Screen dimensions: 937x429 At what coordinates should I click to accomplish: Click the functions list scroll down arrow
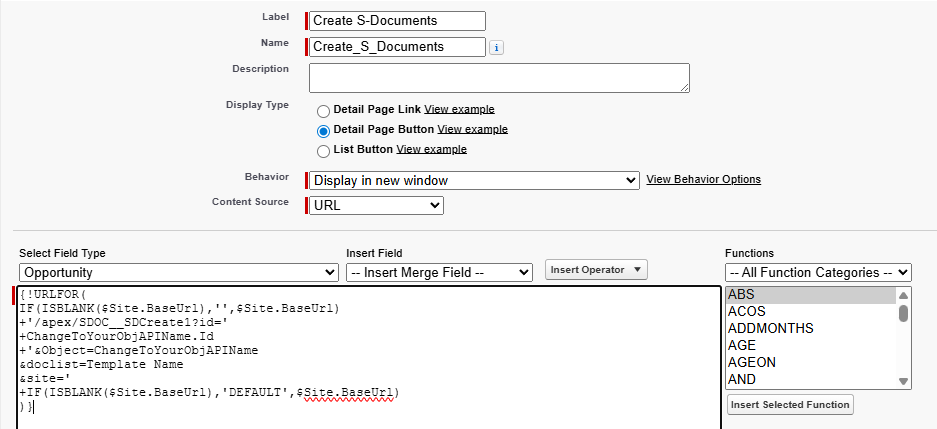(903, 381)
